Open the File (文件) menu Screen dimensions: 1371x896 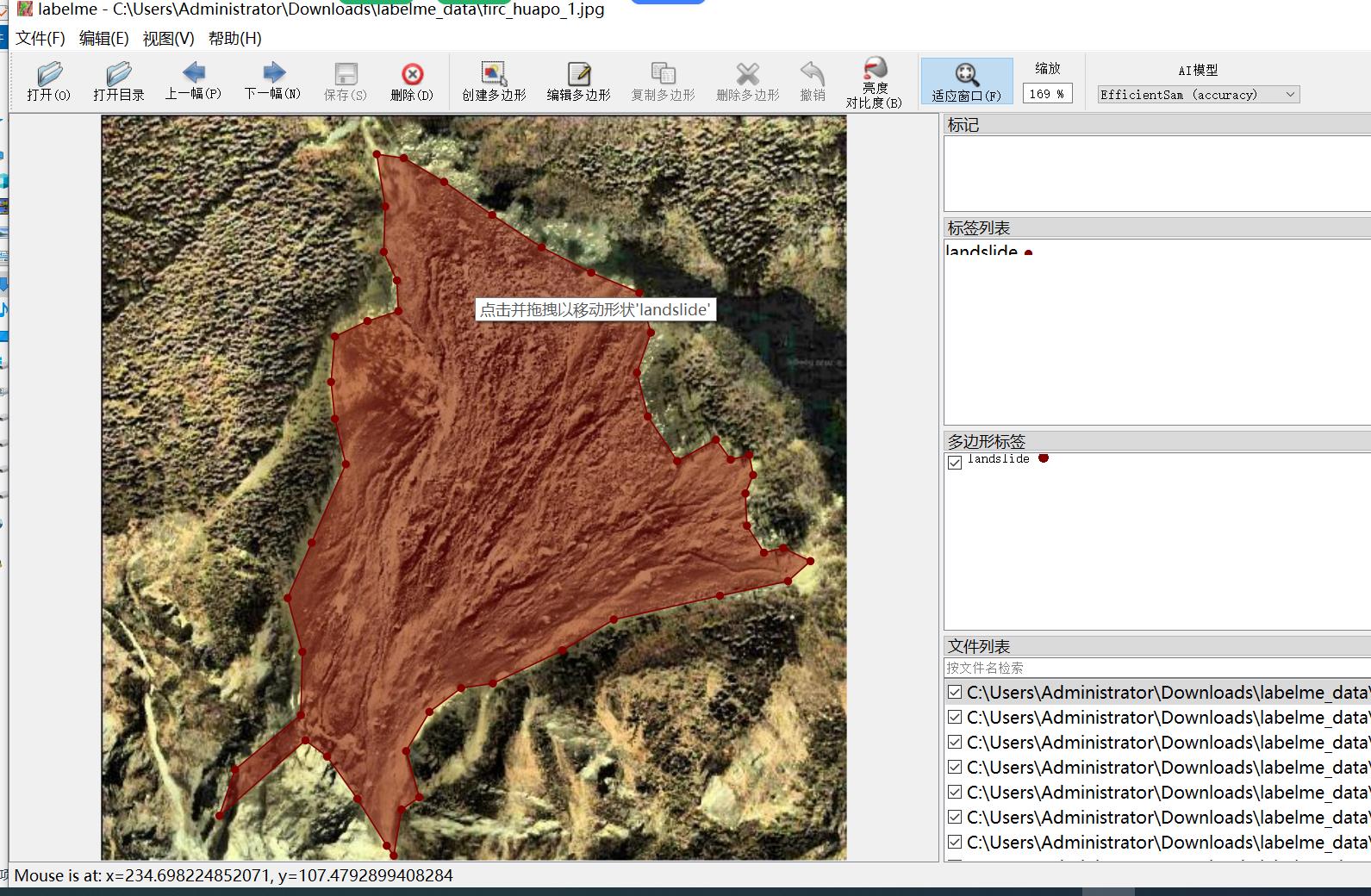(40, 39)
